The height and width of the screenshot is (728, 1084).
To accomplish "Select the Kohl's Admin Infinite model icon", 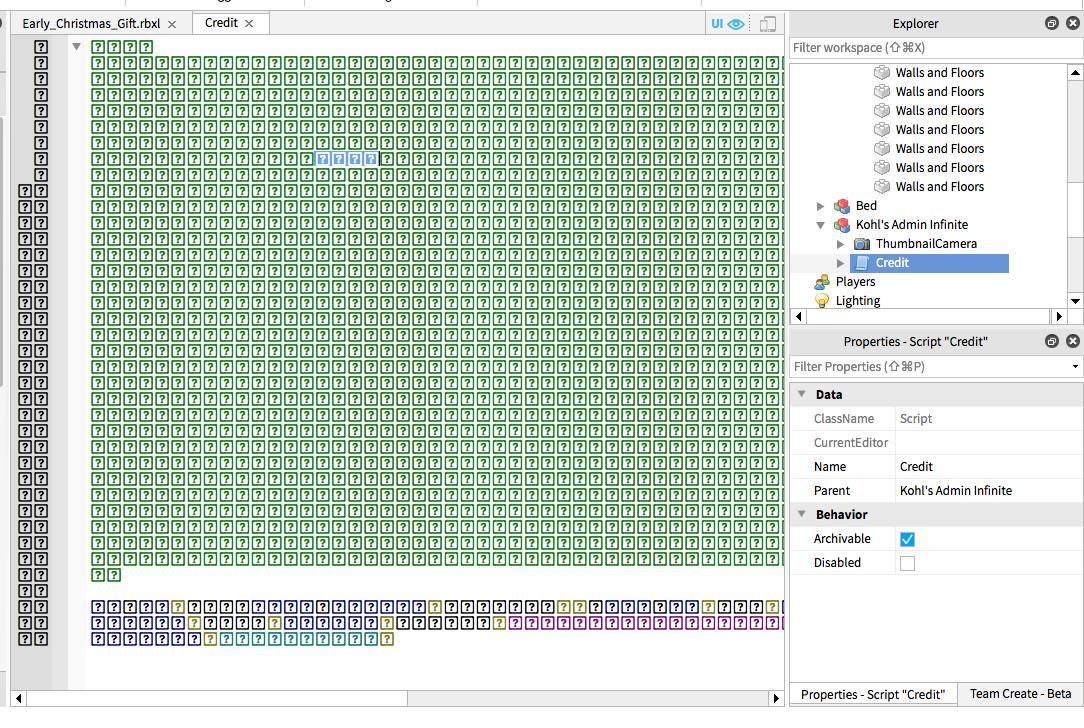I will click(842, 225).
